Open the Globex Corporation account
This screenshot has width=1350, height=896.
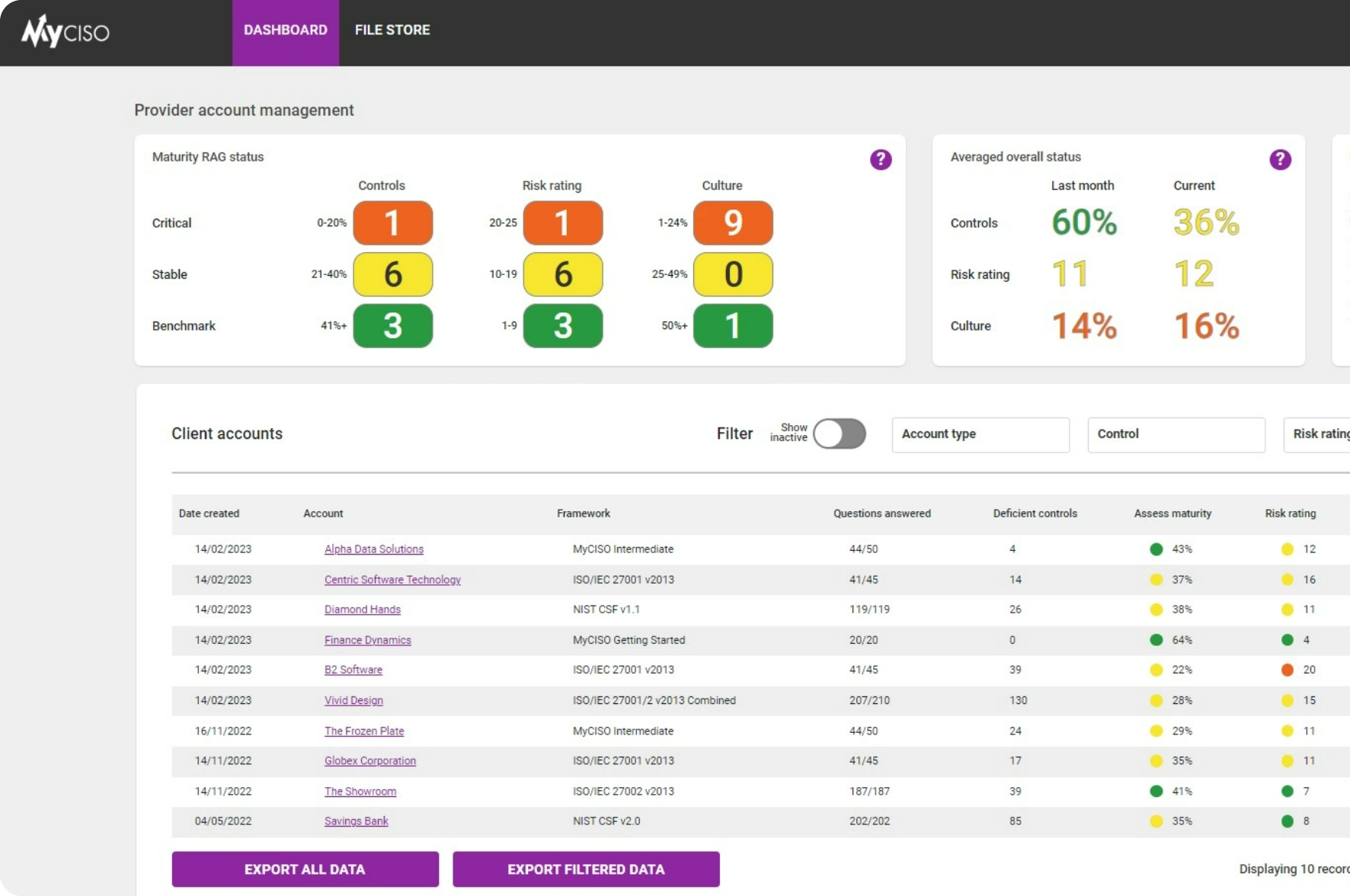click(370, 760)
